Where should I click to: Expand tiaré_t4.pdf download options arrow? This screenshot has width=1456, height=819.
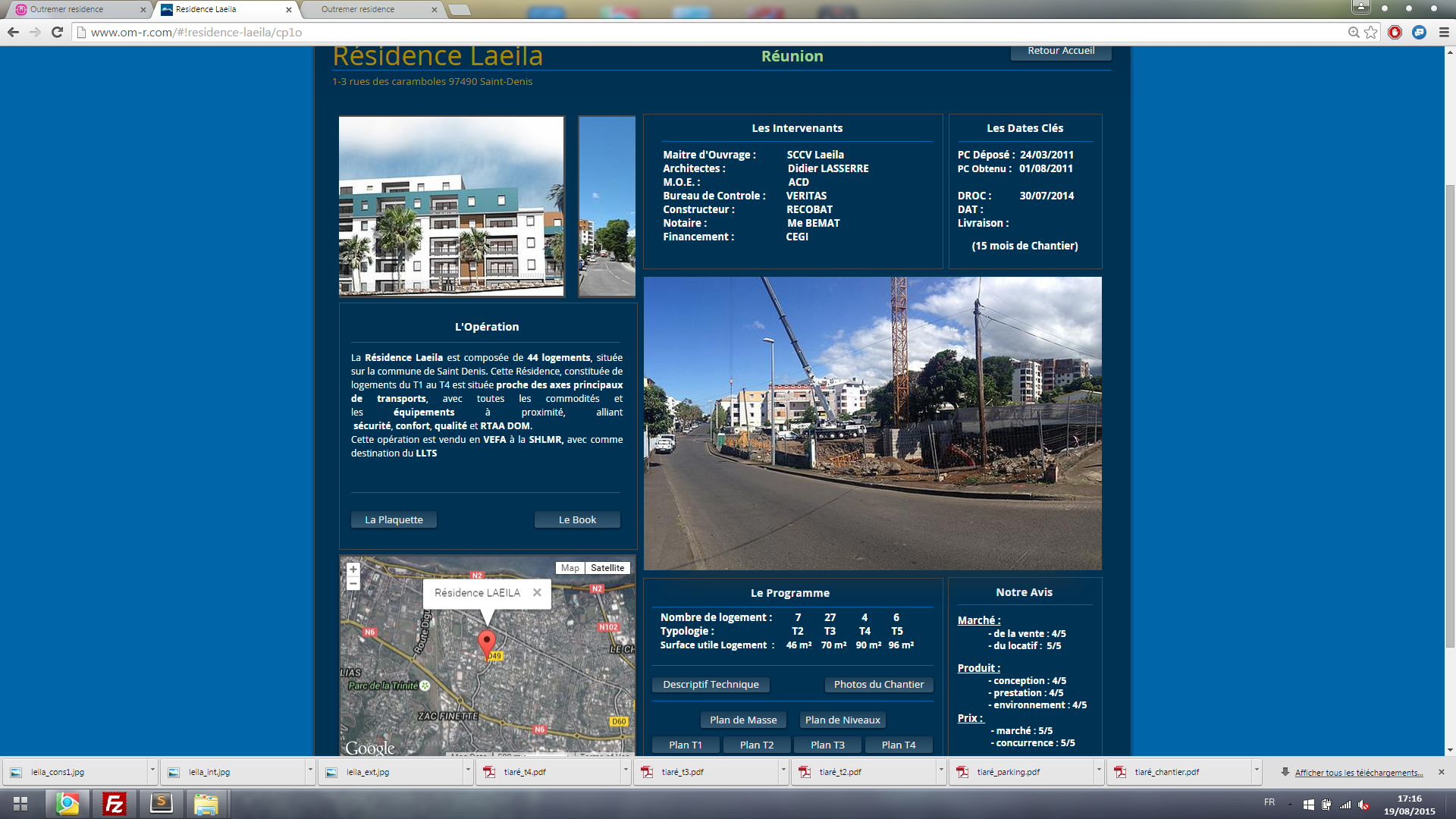coord(626,772)
